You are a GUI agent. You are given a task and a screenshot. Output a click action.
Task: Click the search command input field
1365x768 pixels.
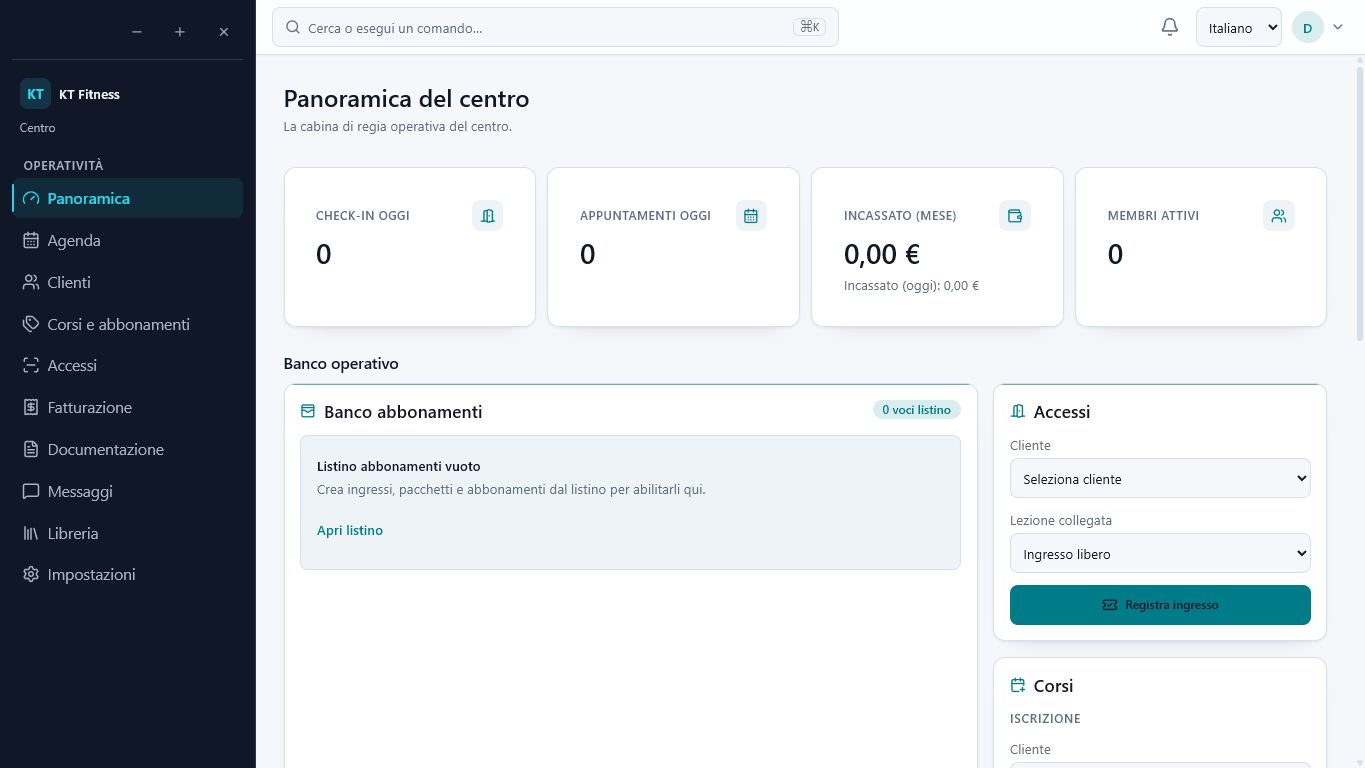point(555,27)
